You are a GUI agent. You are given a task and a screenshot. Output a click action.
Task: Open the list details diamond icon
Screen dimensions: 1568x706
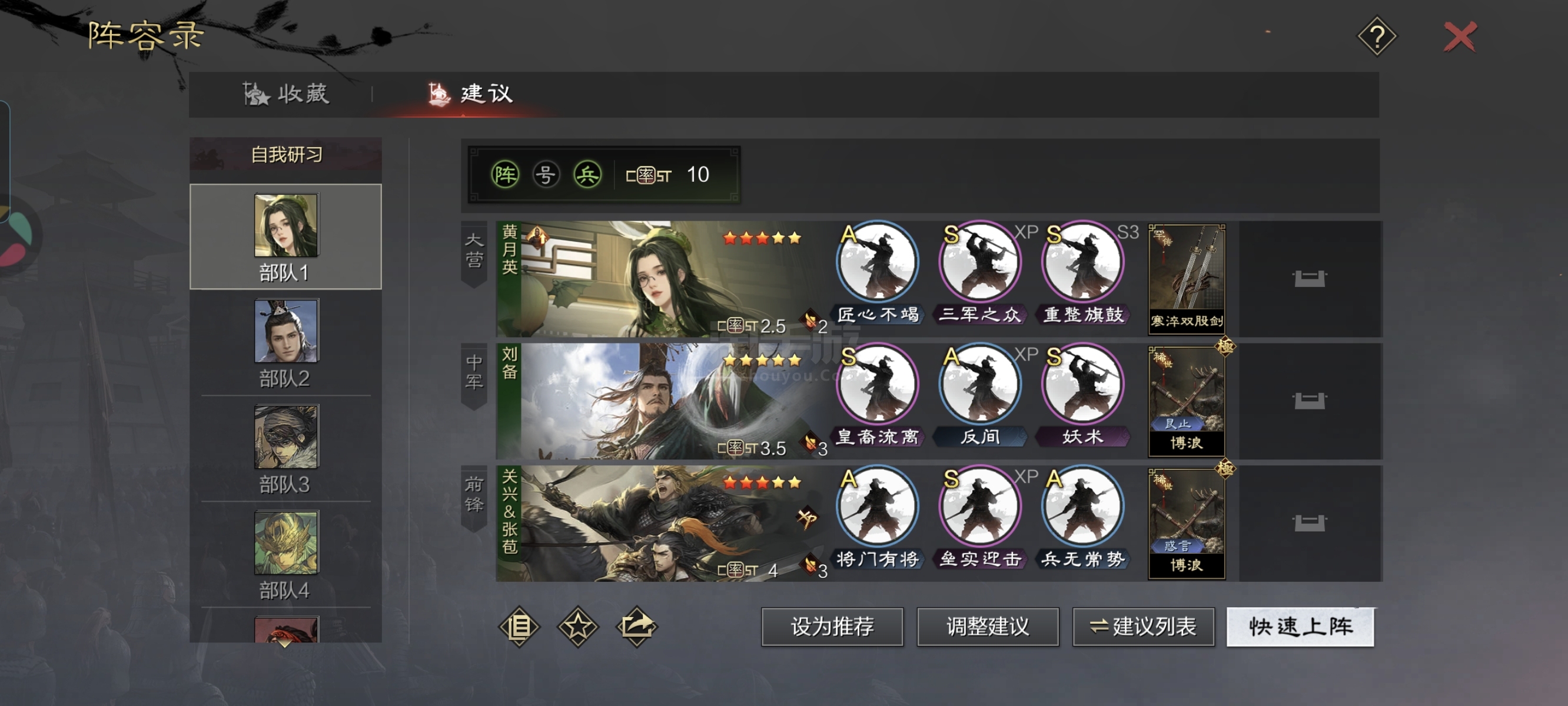(x=519, y=627)
